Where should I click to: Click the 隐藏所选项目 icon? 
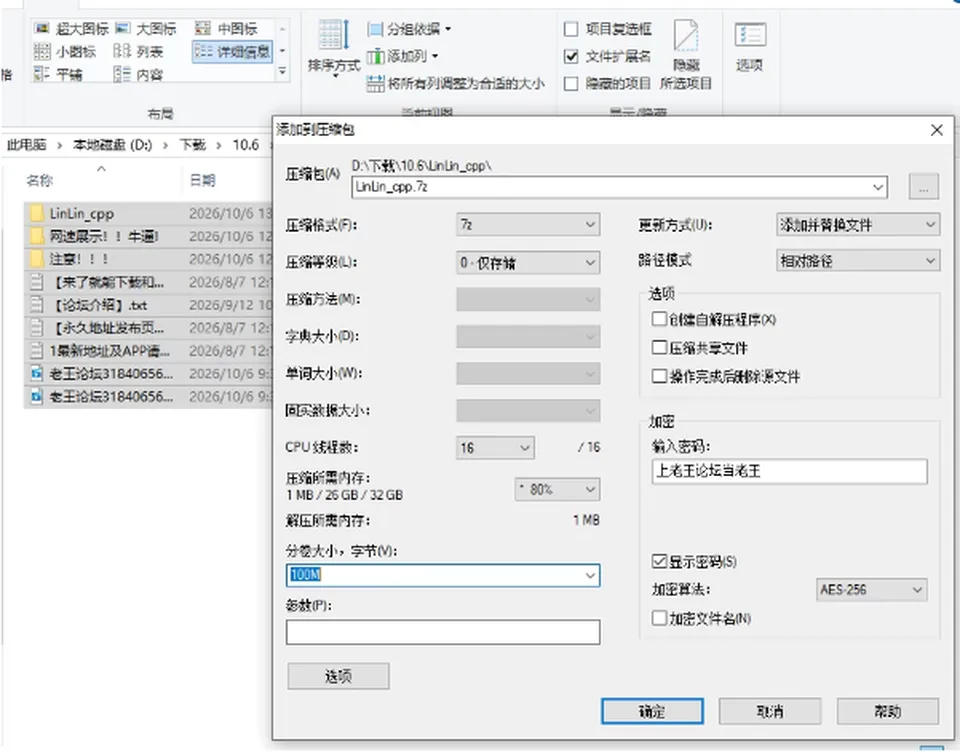[x=686, y=36]
